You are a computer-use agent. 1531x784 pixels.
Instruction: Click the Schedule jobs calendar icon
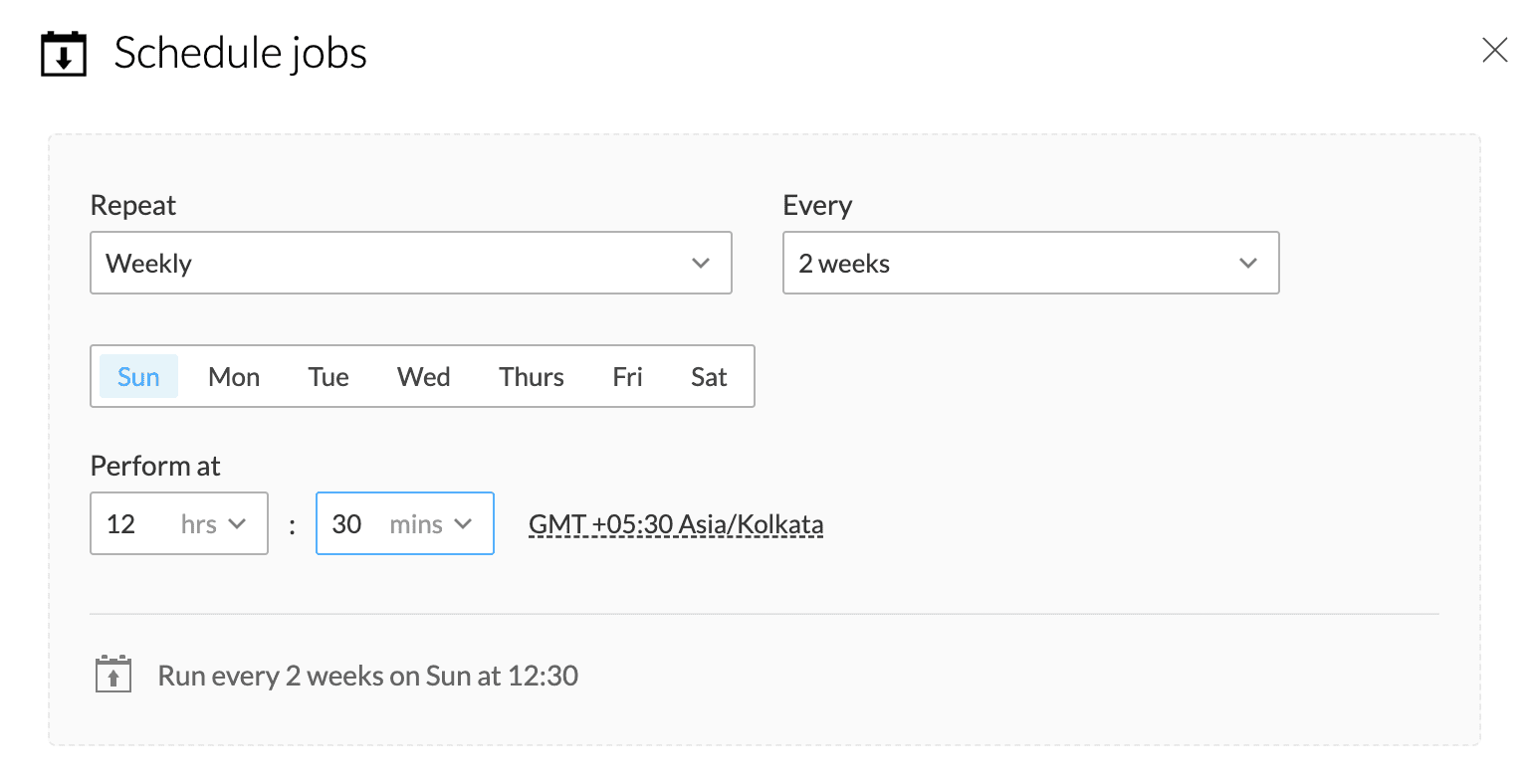(64, 54)
